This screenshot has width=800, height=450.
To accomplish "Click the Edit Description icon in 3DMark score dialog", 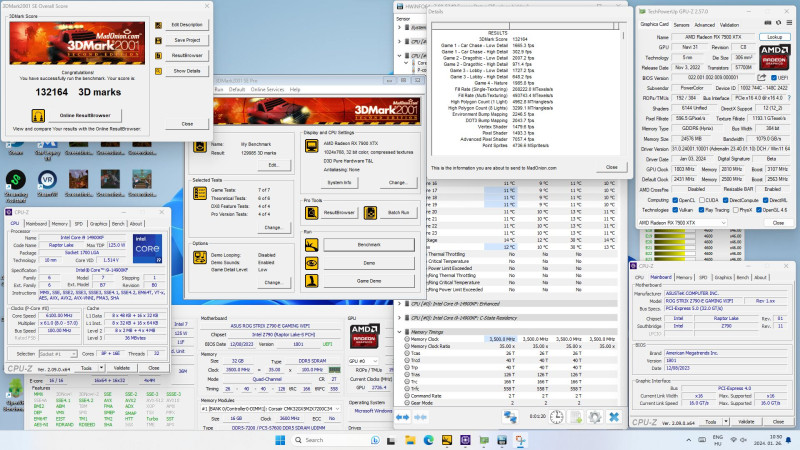I will [158, 24].
